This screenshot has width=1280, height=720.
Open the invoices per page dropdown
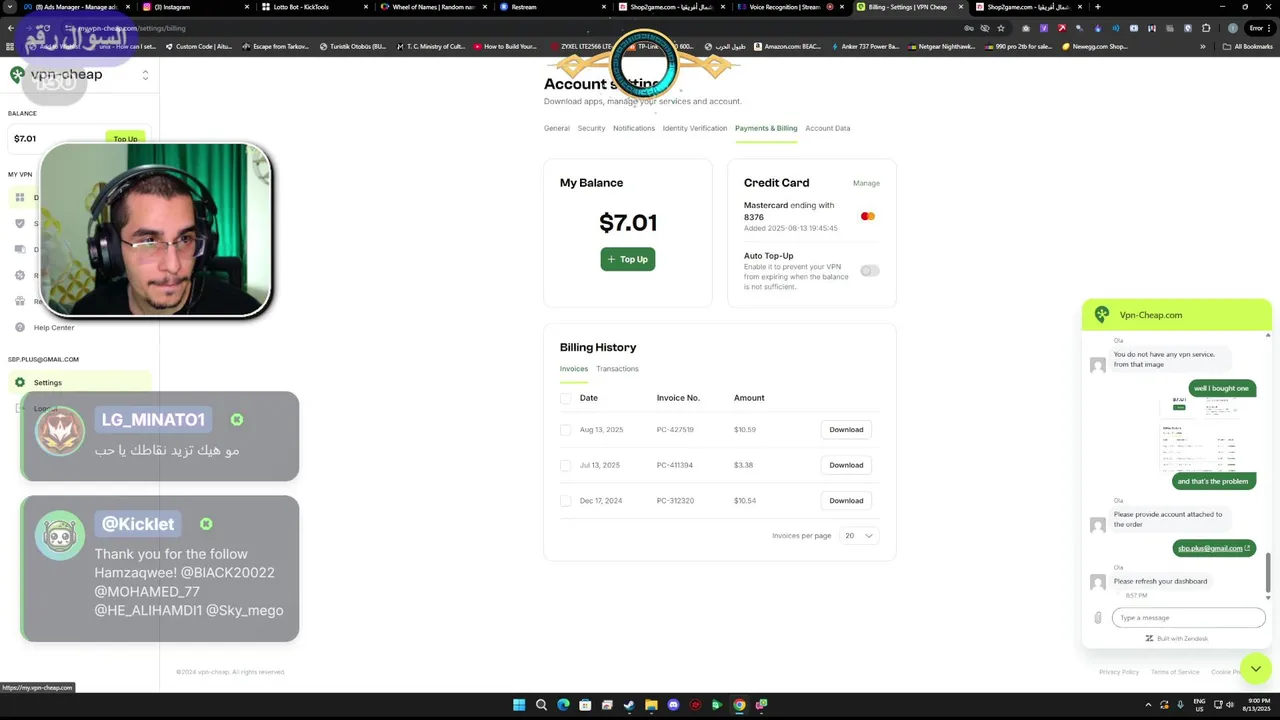(x=859, y=535)
